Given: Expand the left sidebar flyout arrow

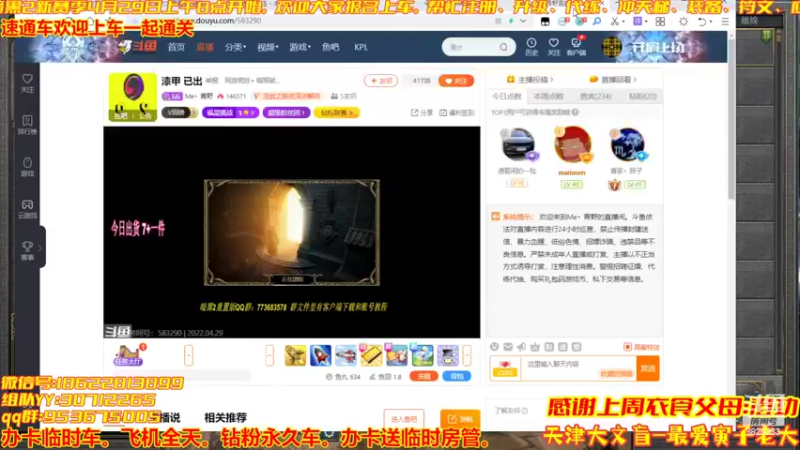Looking at the screenshot, I should point(40,248).
